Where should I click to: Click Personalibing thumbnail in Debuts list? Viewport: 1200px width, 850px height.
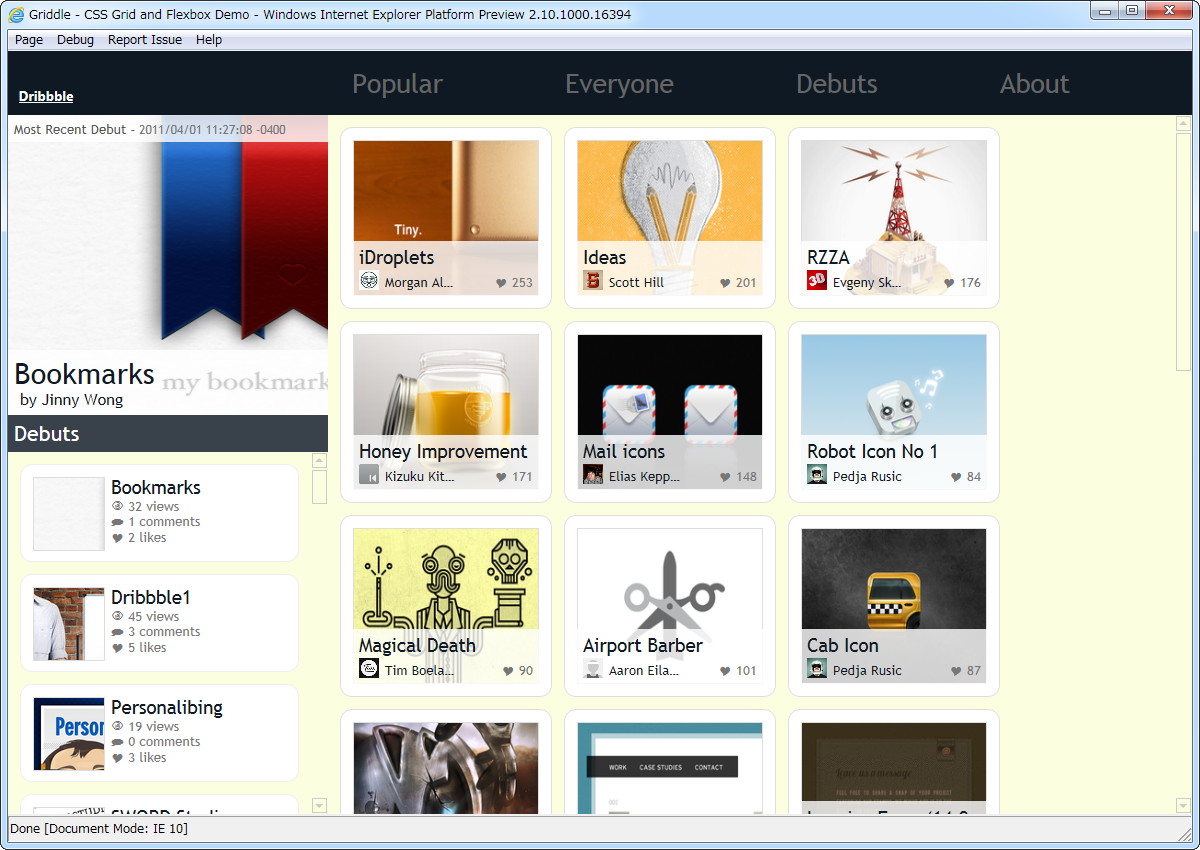coord(69,734)
